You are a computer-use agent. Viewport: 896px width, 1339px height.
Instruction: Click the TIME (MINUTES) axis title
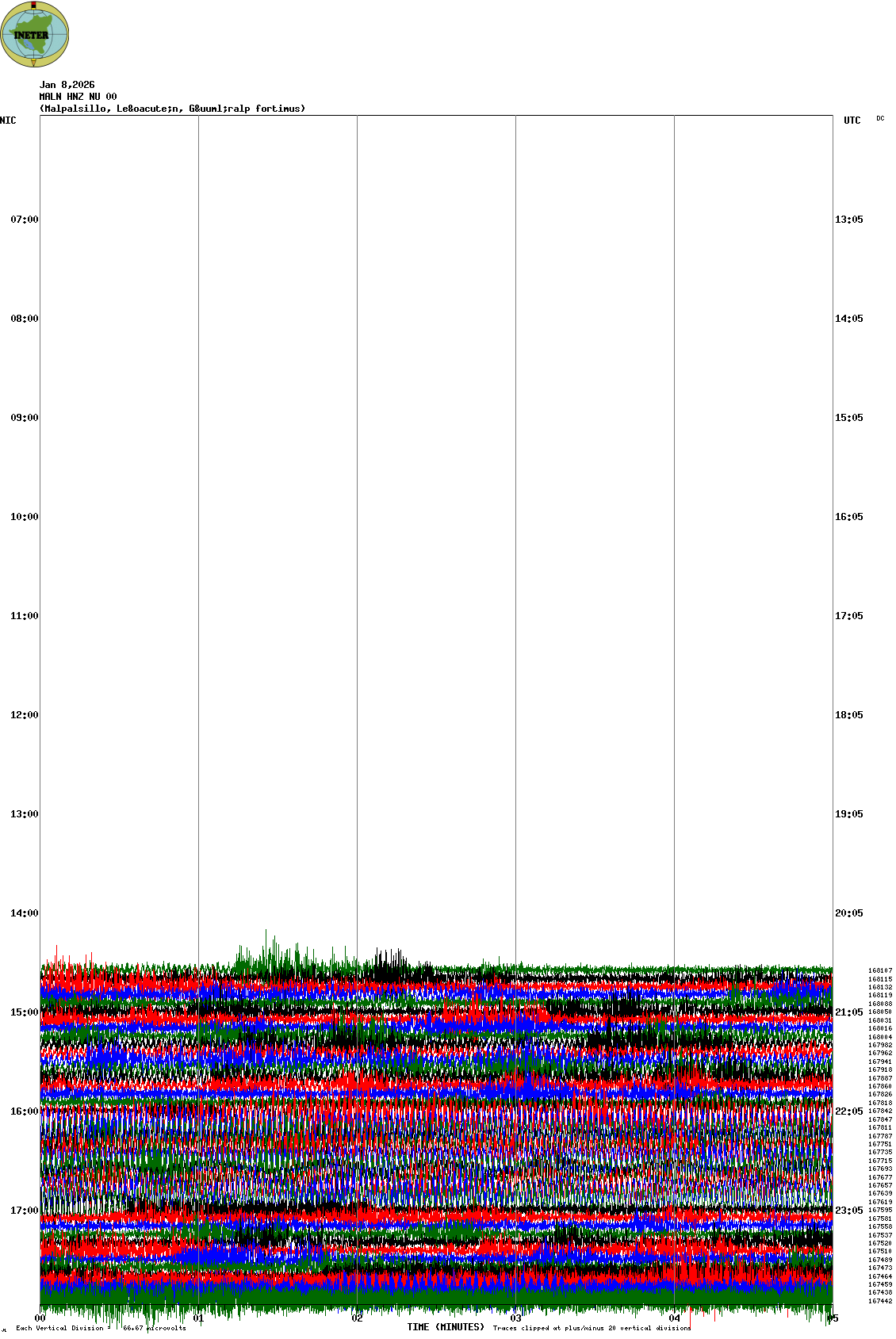click(445, 1327)
